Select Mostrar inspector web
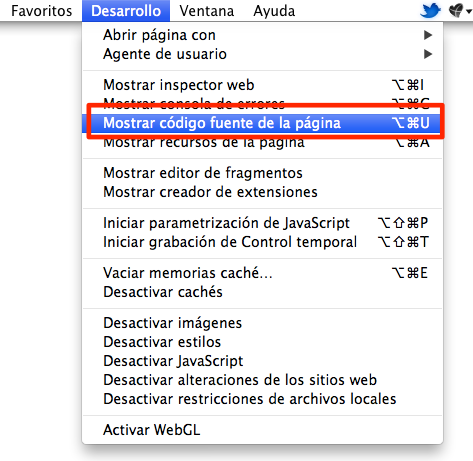This screenshot has height=461, width=473. (263, 85)
